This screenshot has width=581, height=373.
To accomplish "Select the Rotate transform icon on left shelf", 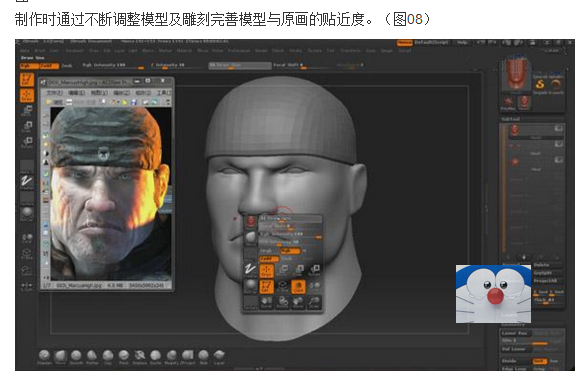I will click(27, 142).
